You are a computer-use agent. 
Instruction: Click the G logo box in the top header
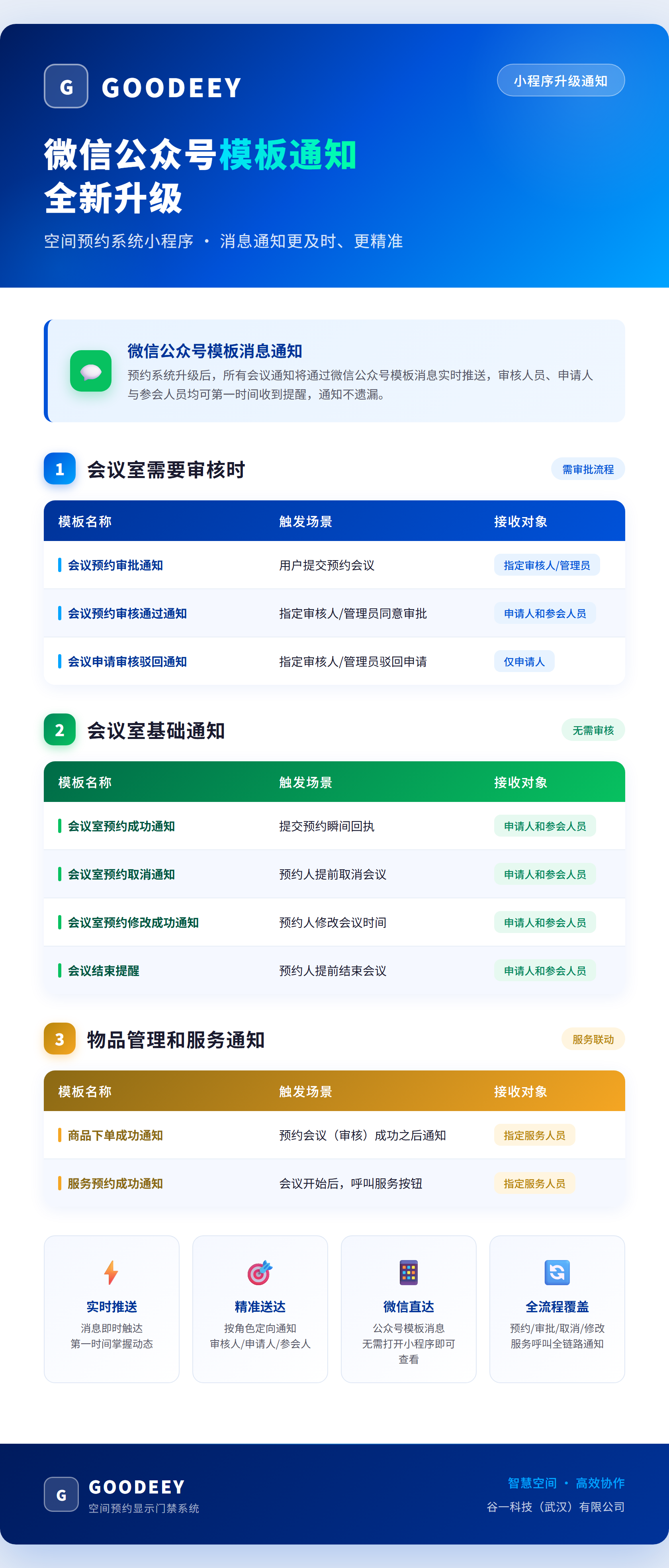66,86
